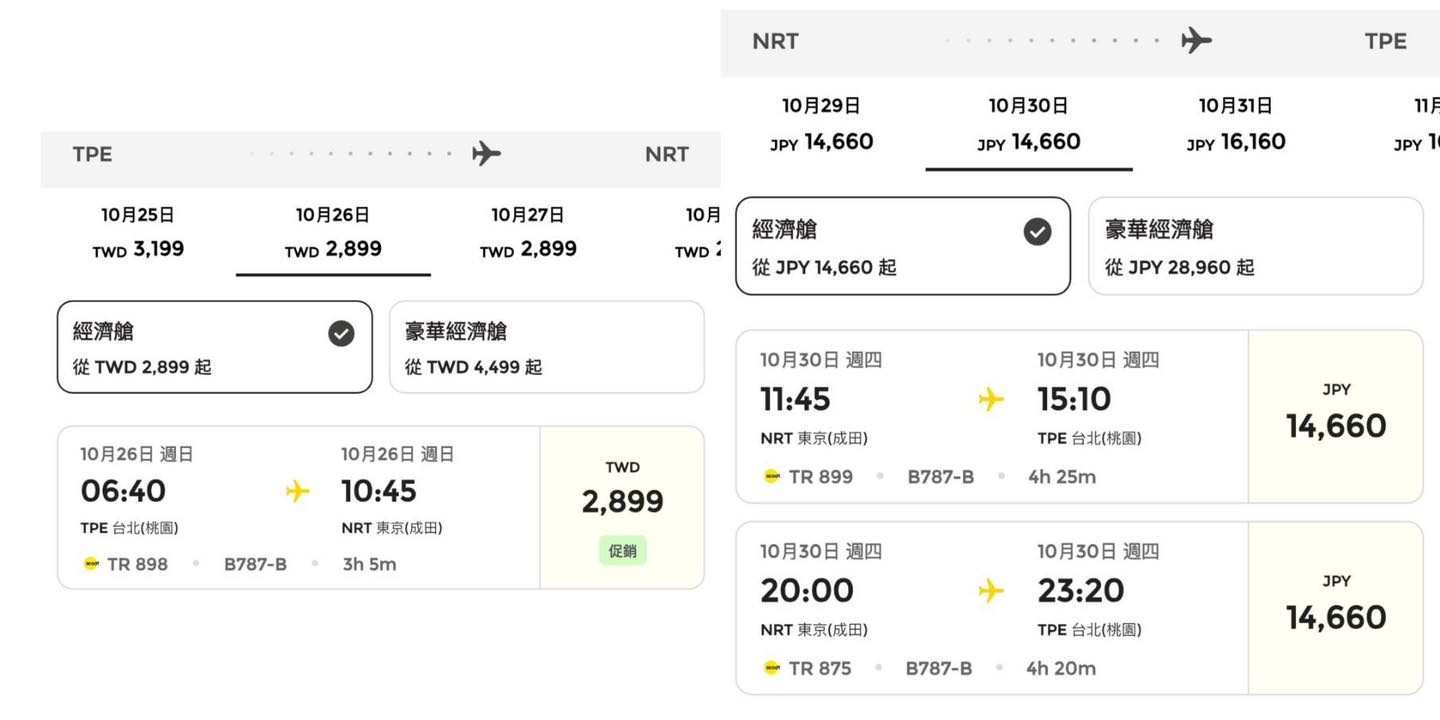Click the airplane icon in the TPE to NRT header
This screenshot has width=1440, height=720.
[x=486, y=154]
